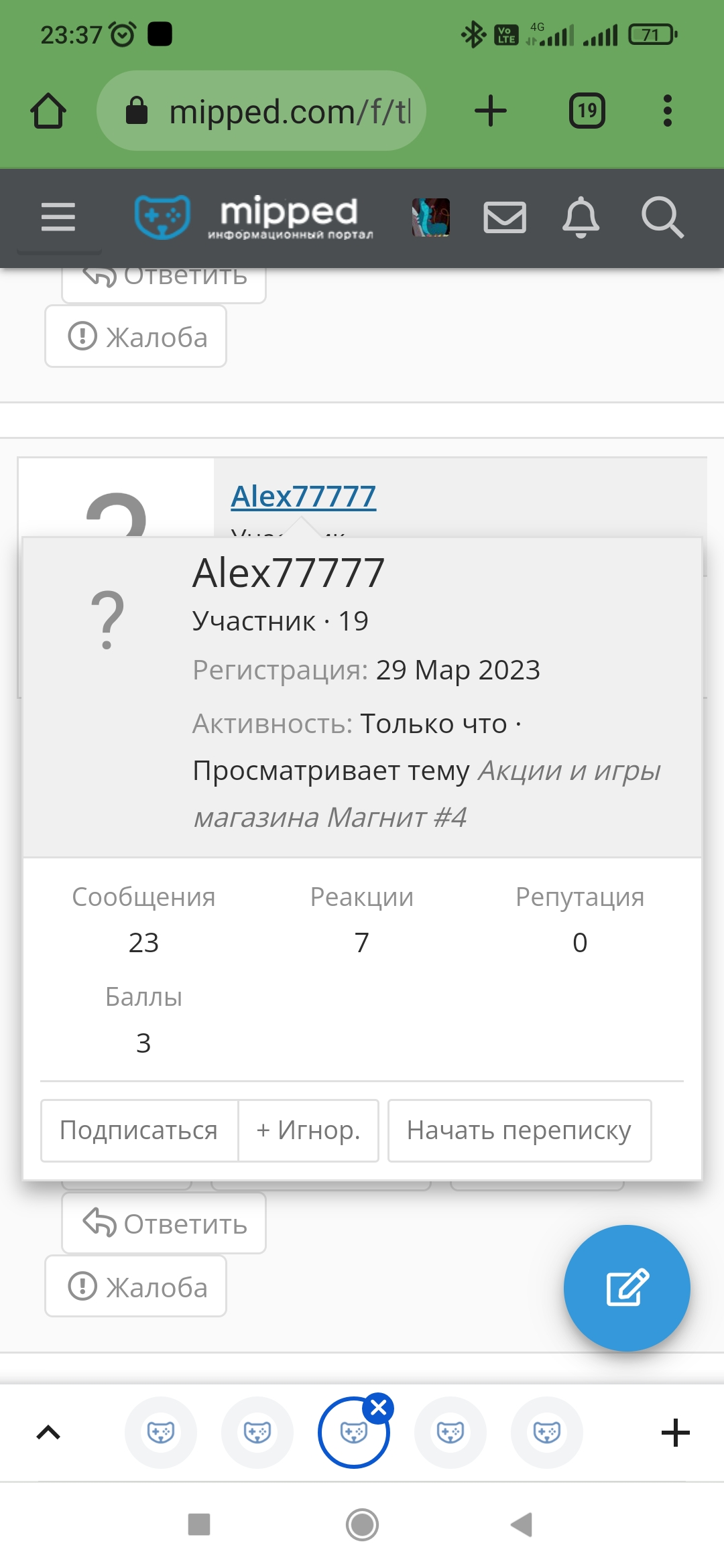The width and height of the screenshot is (724, 1568).
Task: Open tab switcher showing 19 tabs
Action: (x=587, y=111)
